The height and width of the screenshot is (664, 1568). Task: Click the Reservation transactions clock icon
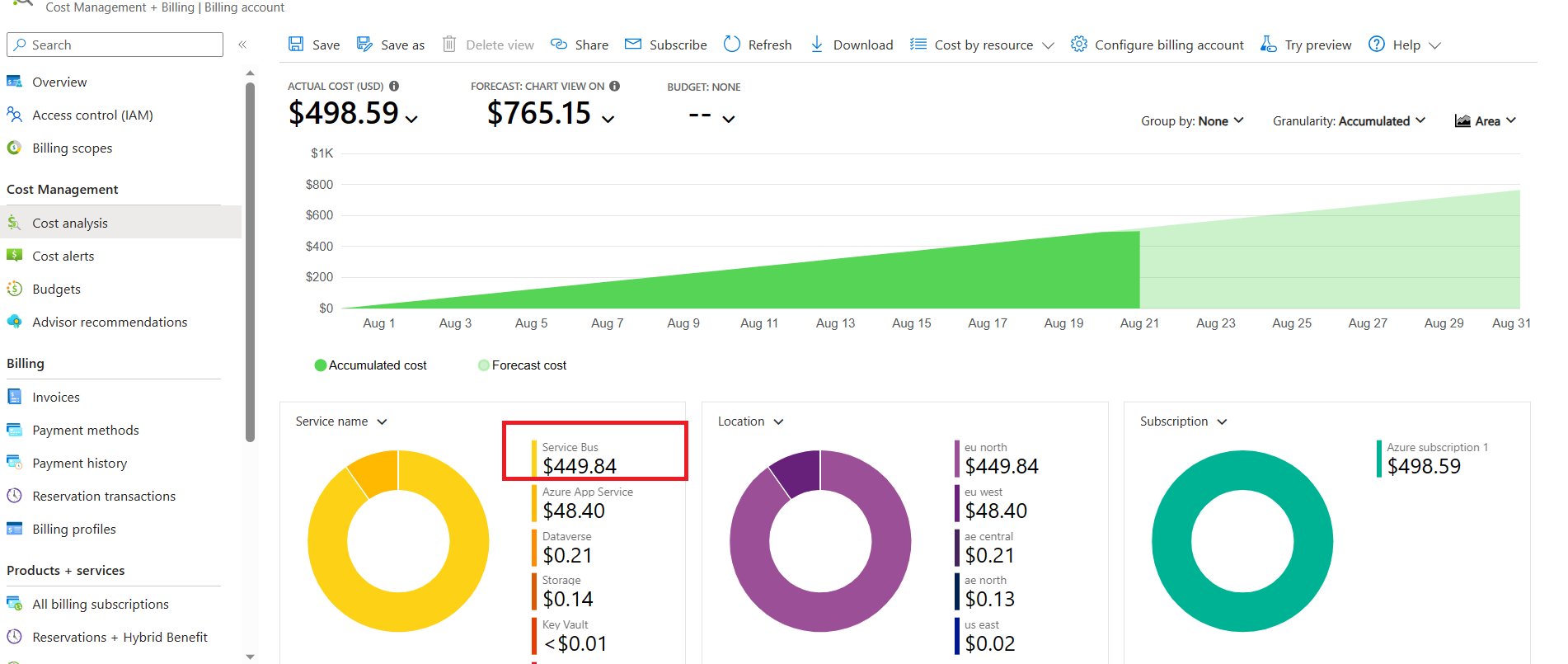[x=14, y=496]
